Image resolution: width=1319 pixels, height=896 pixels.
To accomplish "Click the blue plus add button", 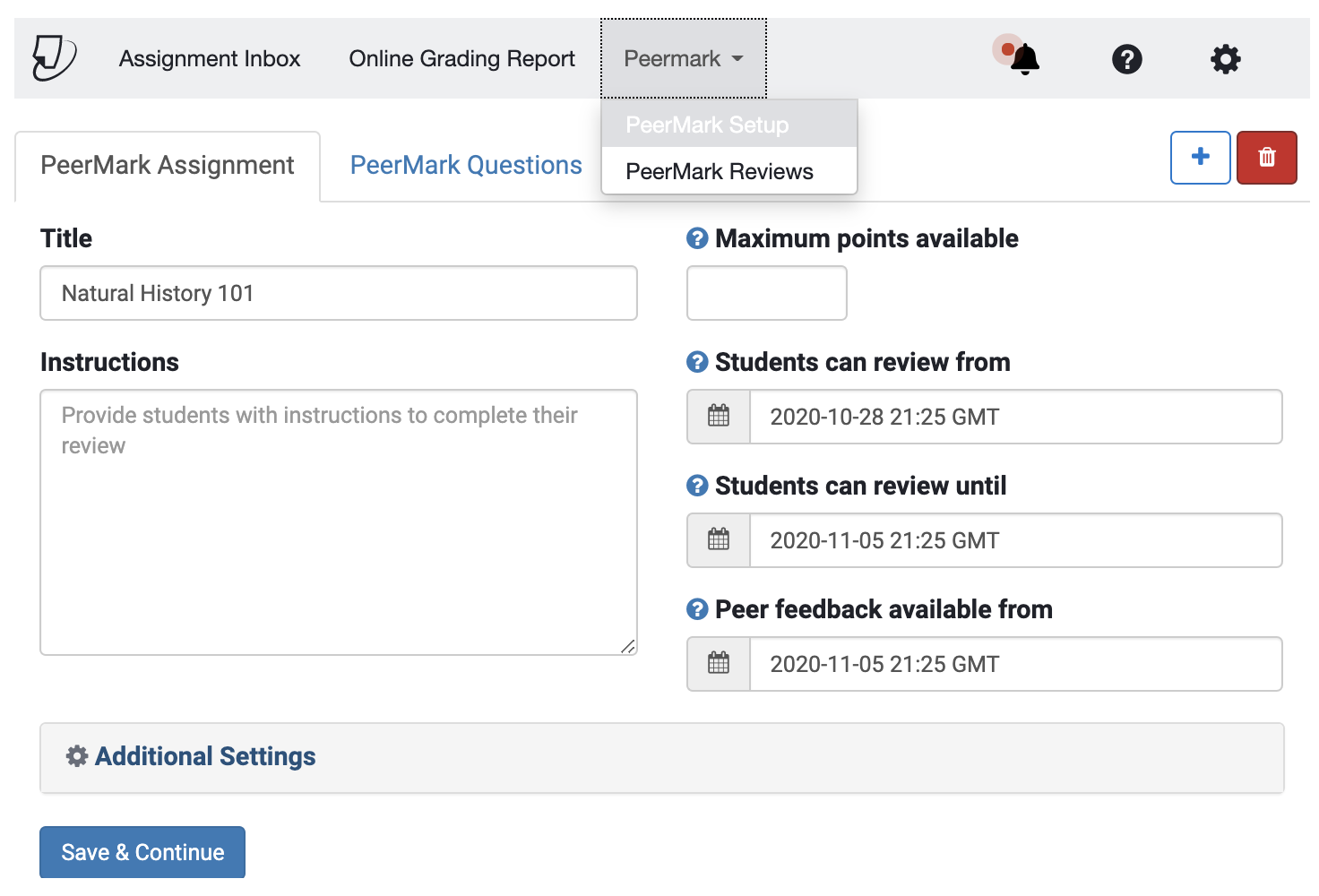I will 1200,158.
